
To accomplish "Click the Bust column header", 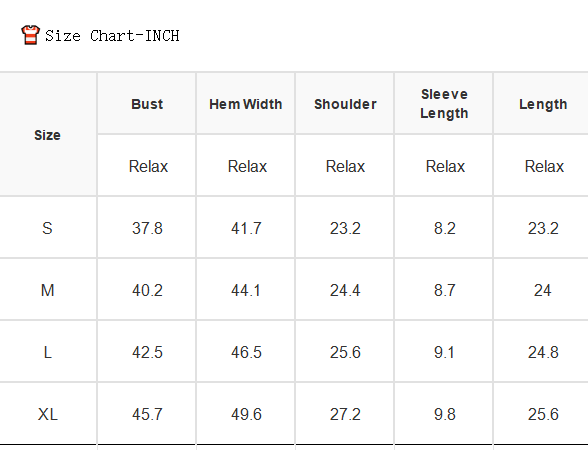I will (147, 104).
